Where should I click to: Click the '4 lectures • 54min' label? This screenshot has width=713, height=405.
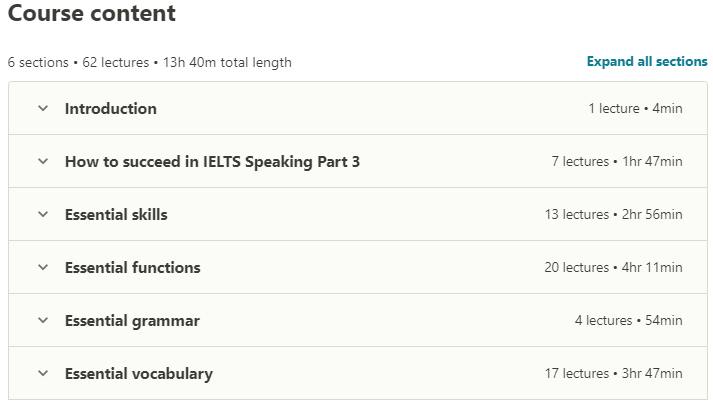(628, 321)
